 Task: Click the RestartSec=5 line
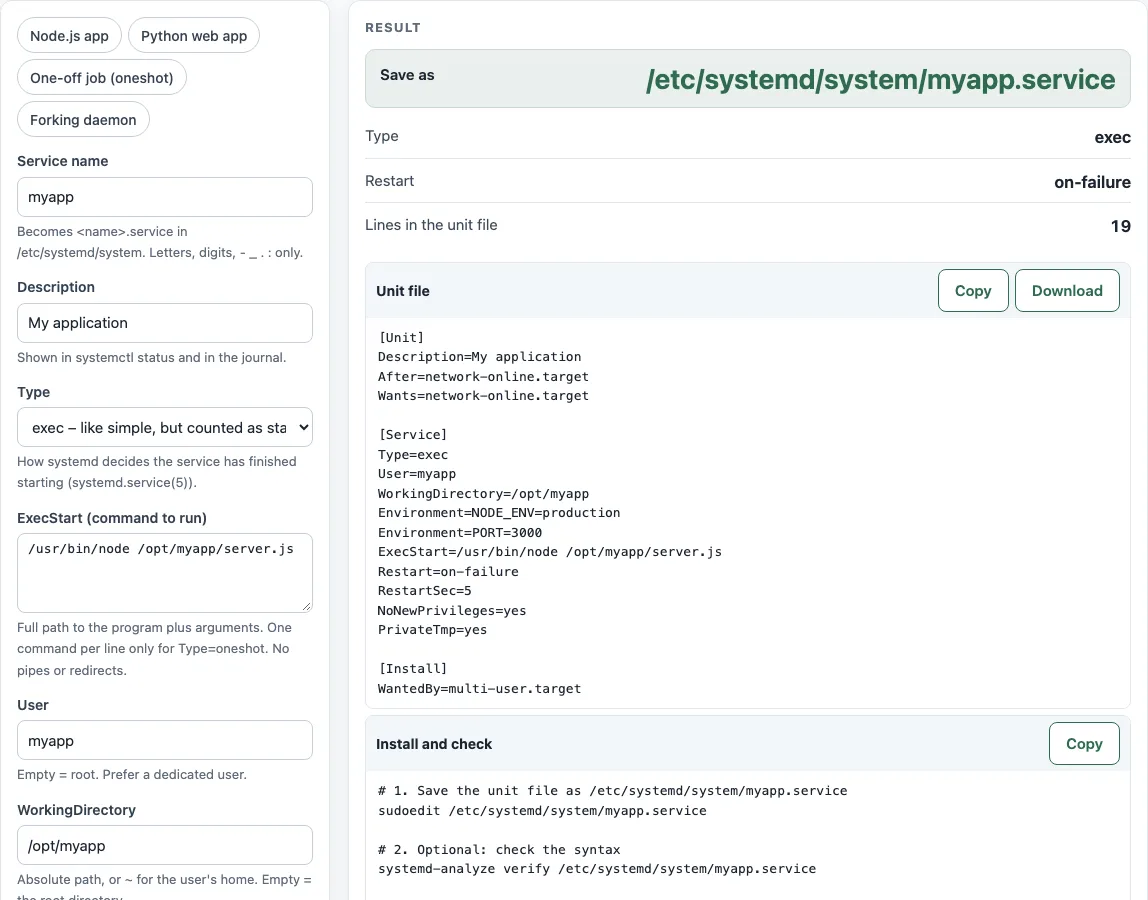click(x=425, y=590)
